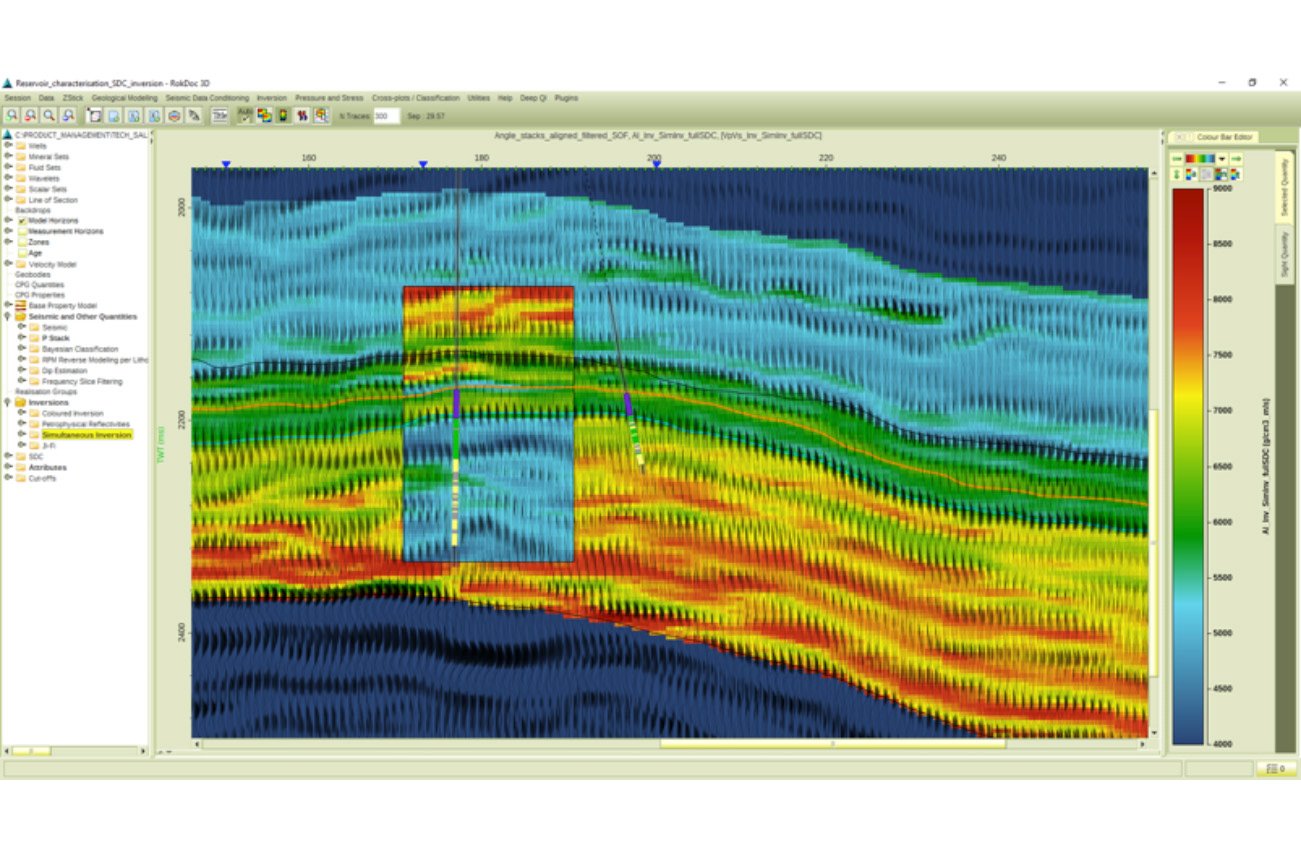Toggle Model Horizons visibility checkbox

pyautogui.click(x=21, y=221)
